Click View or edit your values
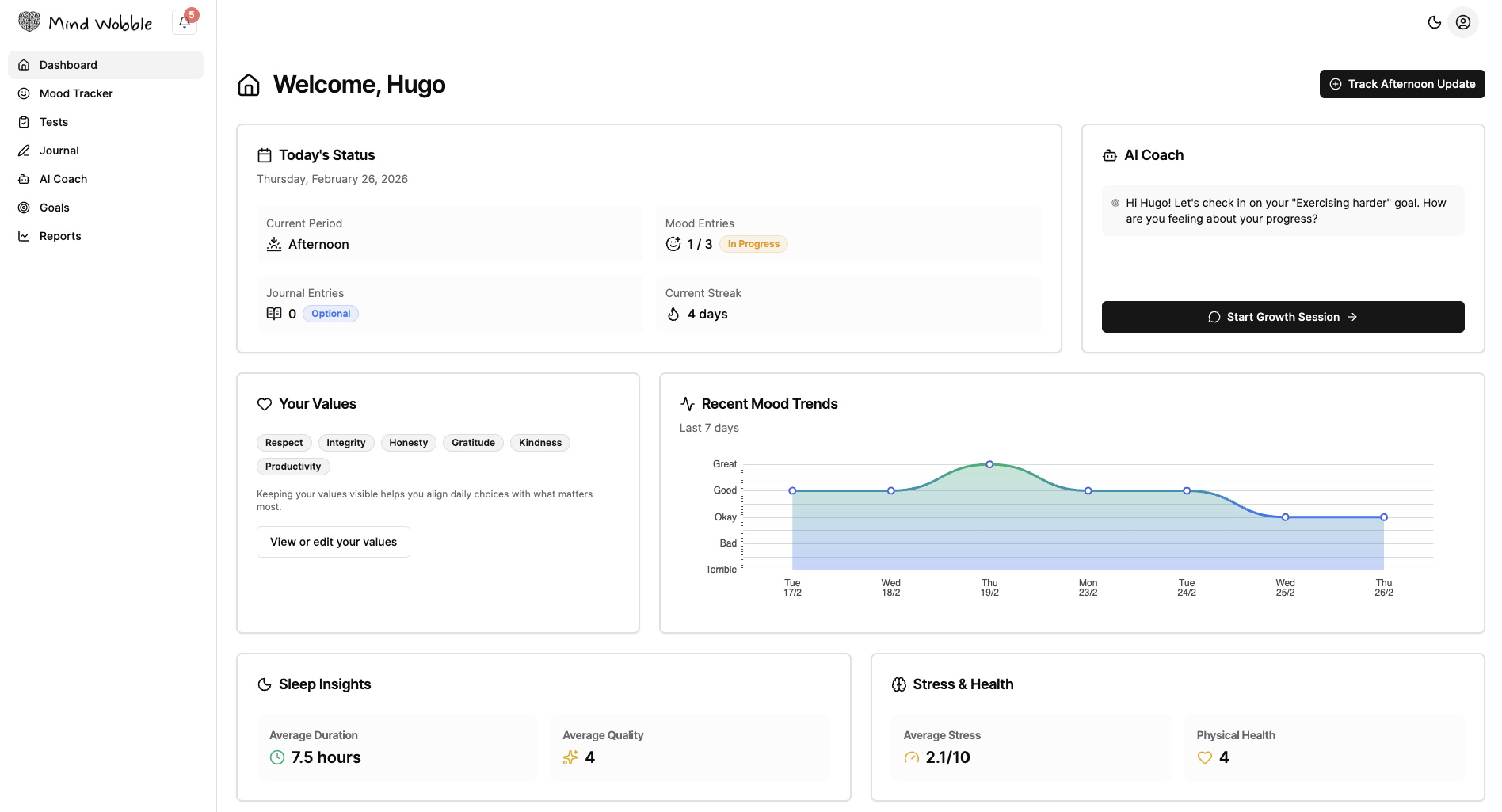This screenshot has width=1502, height=812. pyautogui.click(x=334, y=542)
